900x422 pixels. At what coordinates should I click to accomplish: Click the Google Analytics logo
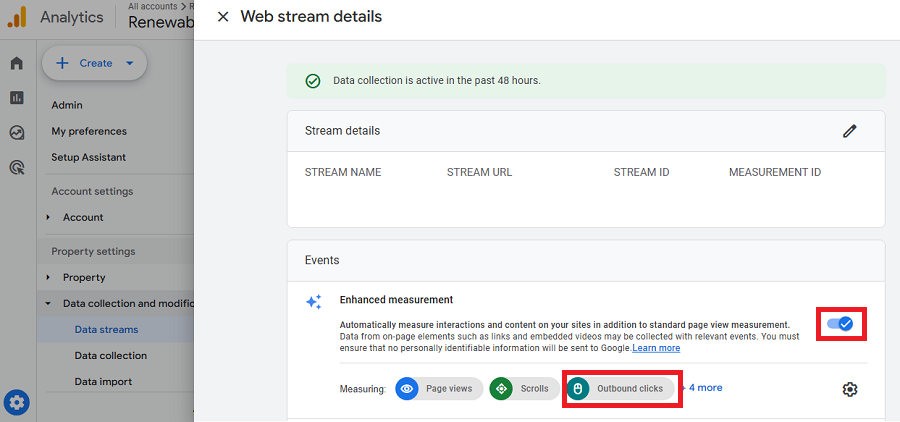coord(17,17)
